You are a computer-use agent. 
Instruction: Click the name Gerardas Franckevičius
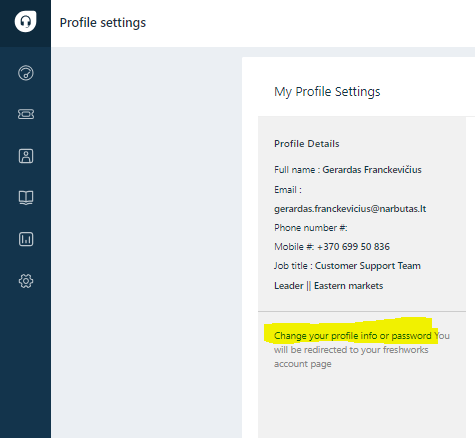[372, 170]
